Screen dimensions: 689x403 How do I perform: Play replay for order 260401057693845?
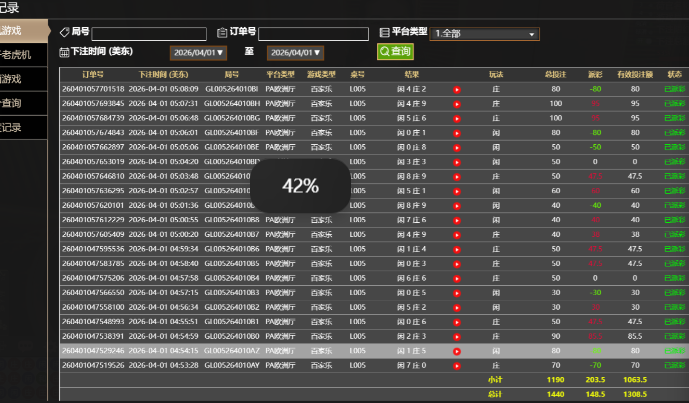[457, 103]
